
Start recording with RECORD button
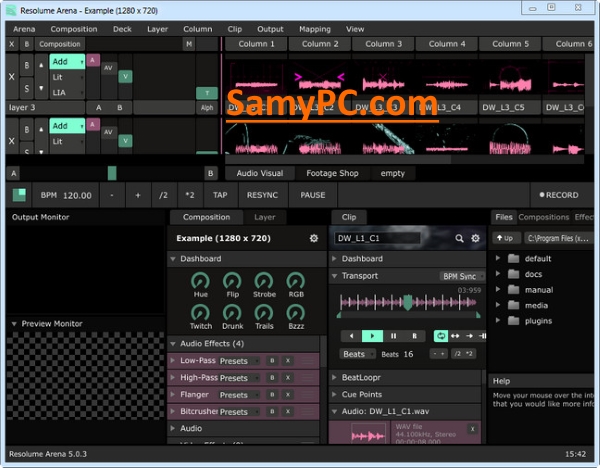[x=559, y=195]
